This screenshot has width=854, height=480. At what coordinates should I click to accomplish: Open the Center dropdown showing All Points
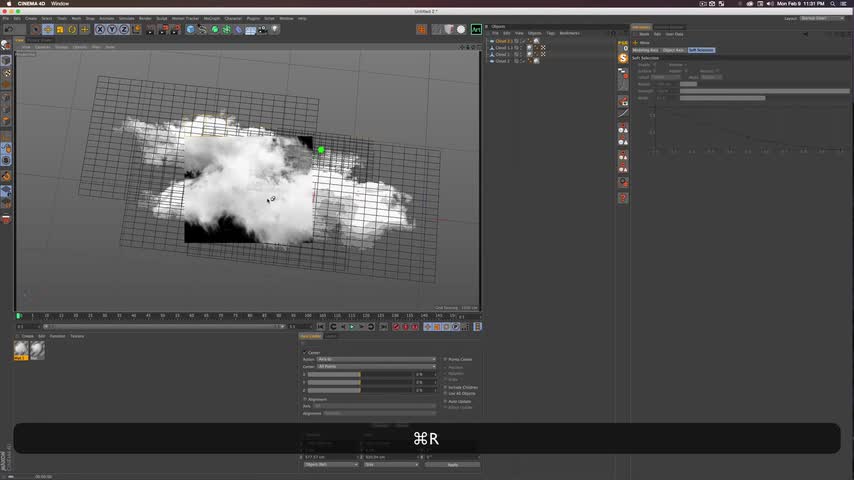pos(376,367)
